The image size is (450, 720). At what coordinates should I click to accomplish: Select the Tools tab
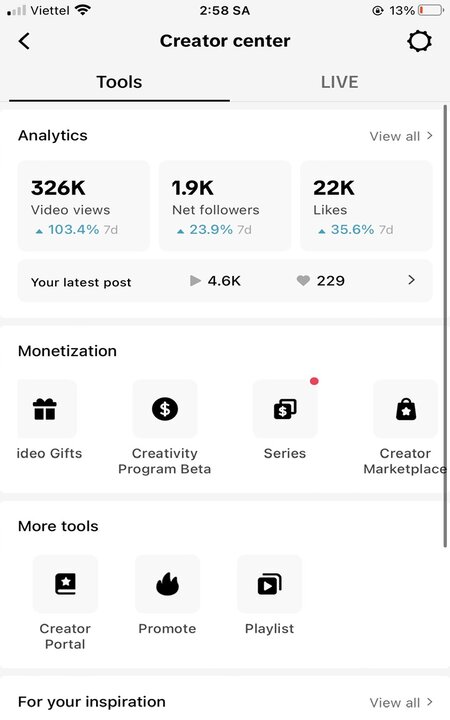coord(119,82)
